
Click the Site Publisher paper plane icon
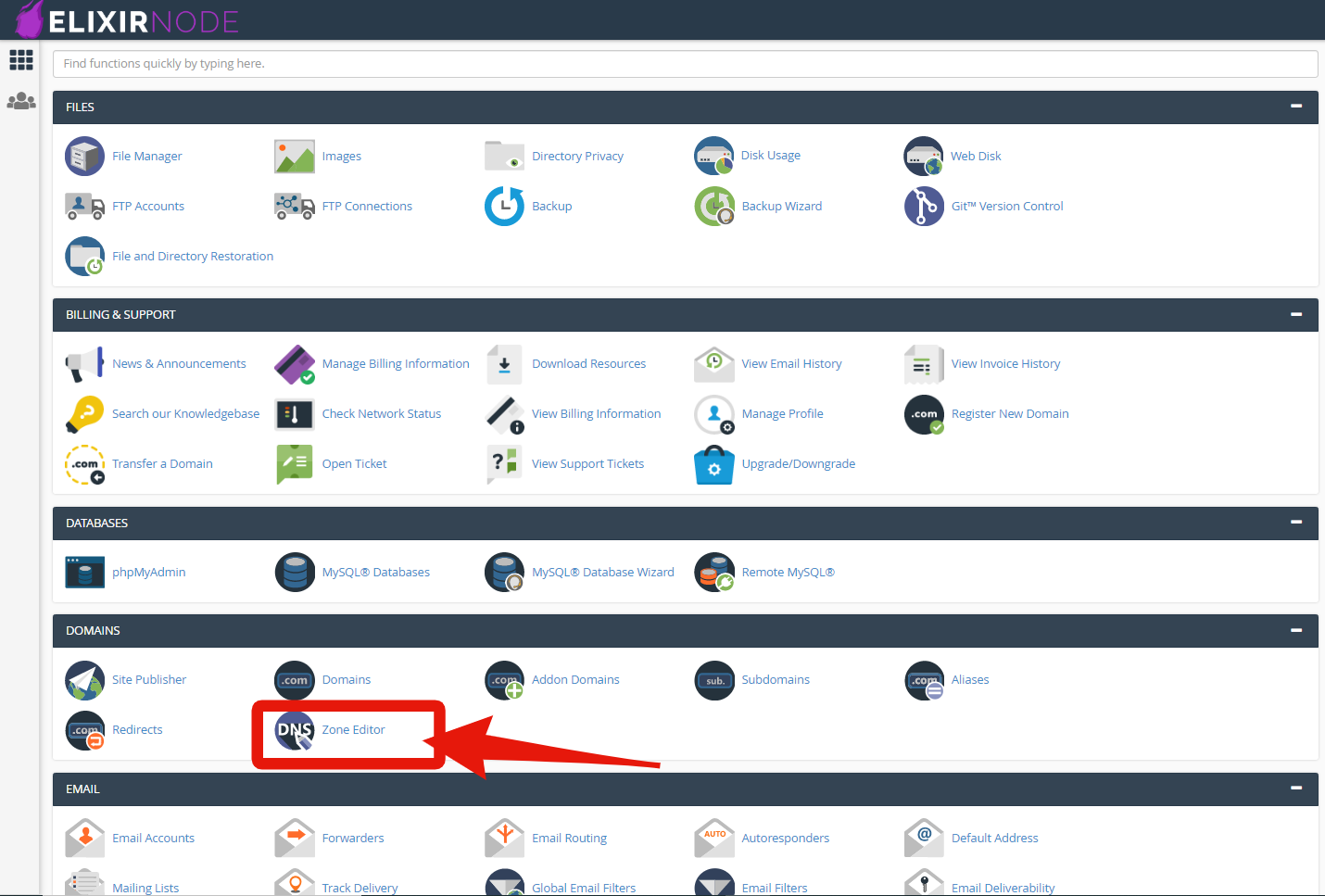[x=84, y=680]
